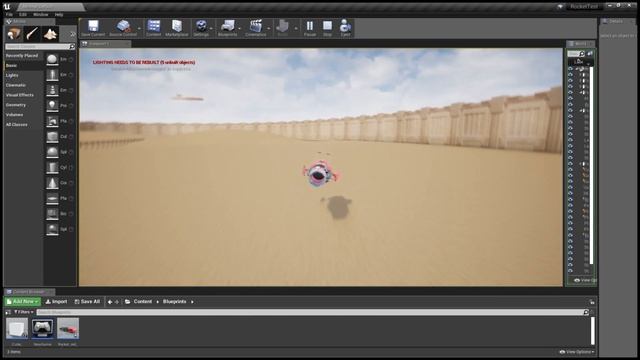Viewport: 640px width, 360px height.
Task: Open the Blueprints dropdown arrow
Action: (239, 29)
